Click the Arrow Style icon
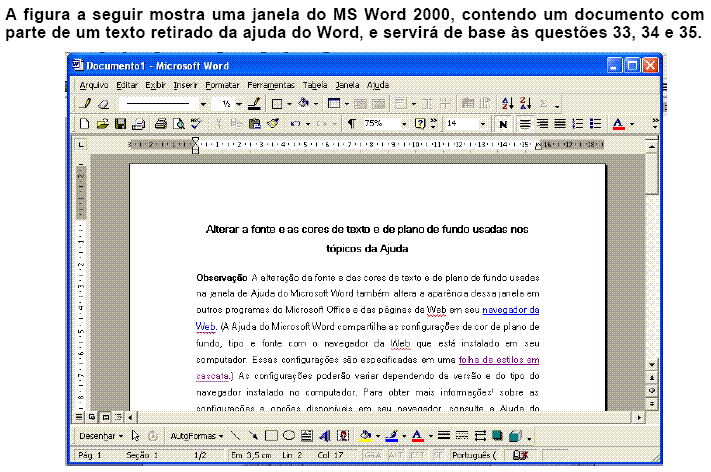The image size is (711, 472). click(480, 436)
